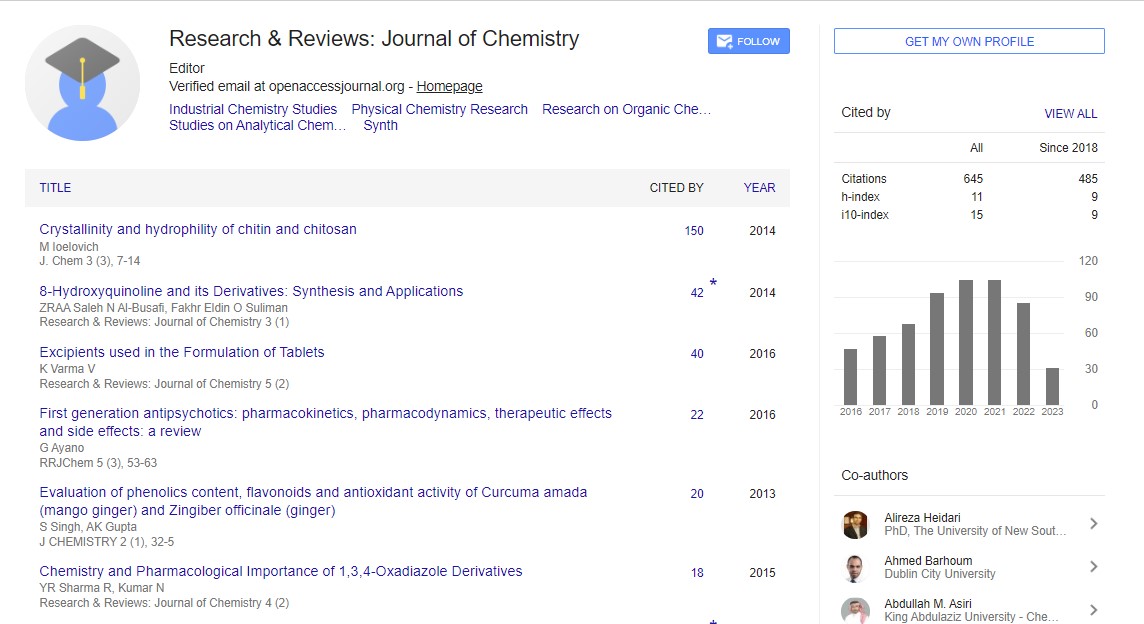Click Ahmed Barhoum's profile photo
Image resolution: width=1144 pixels, height=624 pixels.
855,567
